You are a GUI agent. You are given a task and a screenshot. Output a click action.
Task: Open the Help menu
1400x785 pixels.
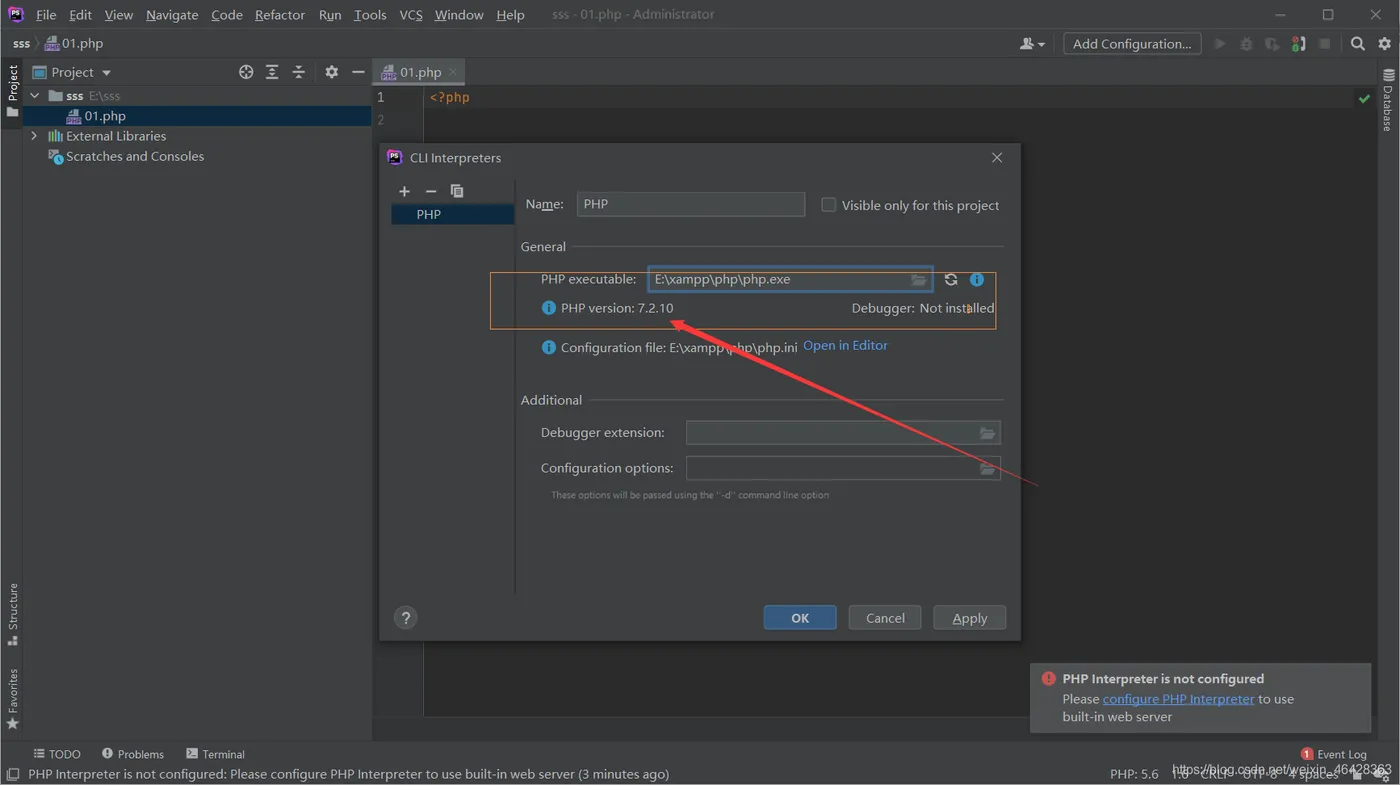pos(510,15)
